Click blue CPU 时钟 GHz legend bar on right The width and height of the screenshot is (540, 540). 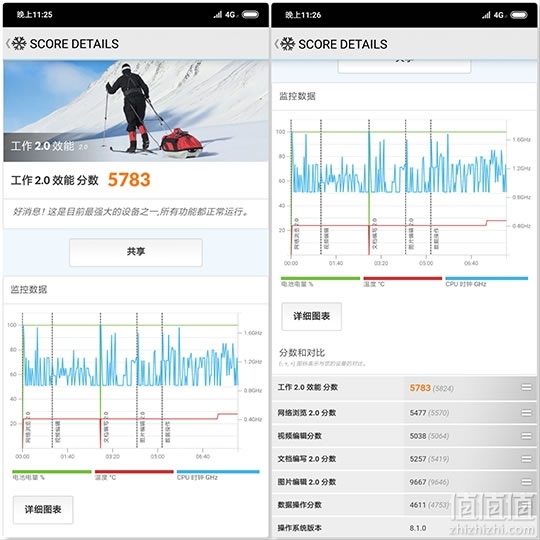(487, 279)
